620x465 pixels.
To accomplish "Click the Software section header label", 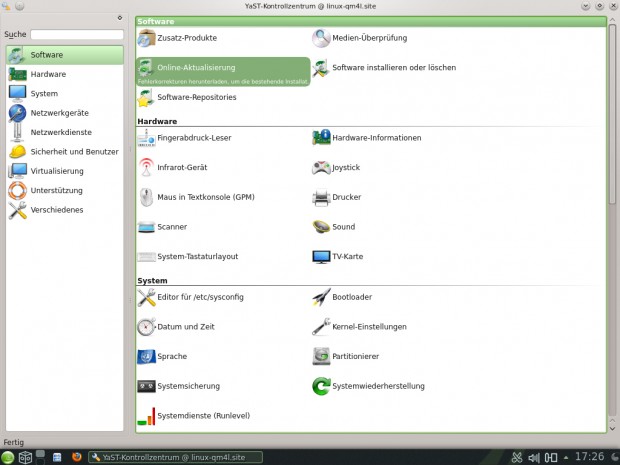I will 156,22.
